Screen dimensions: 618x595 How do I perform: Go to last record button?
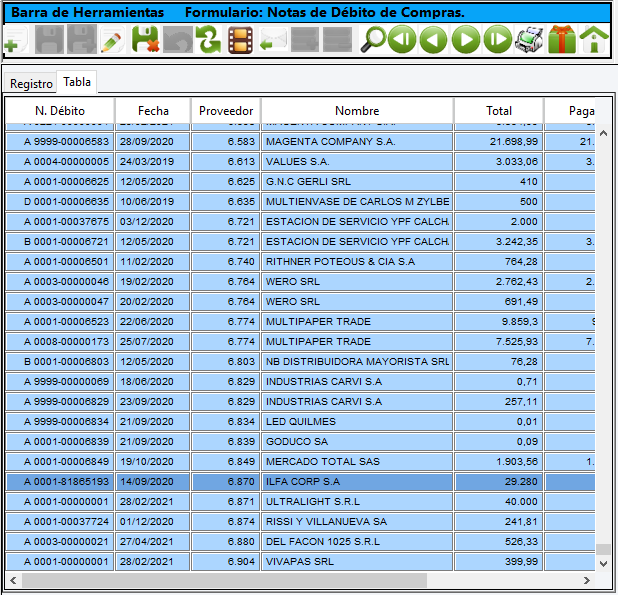[498, 40]
